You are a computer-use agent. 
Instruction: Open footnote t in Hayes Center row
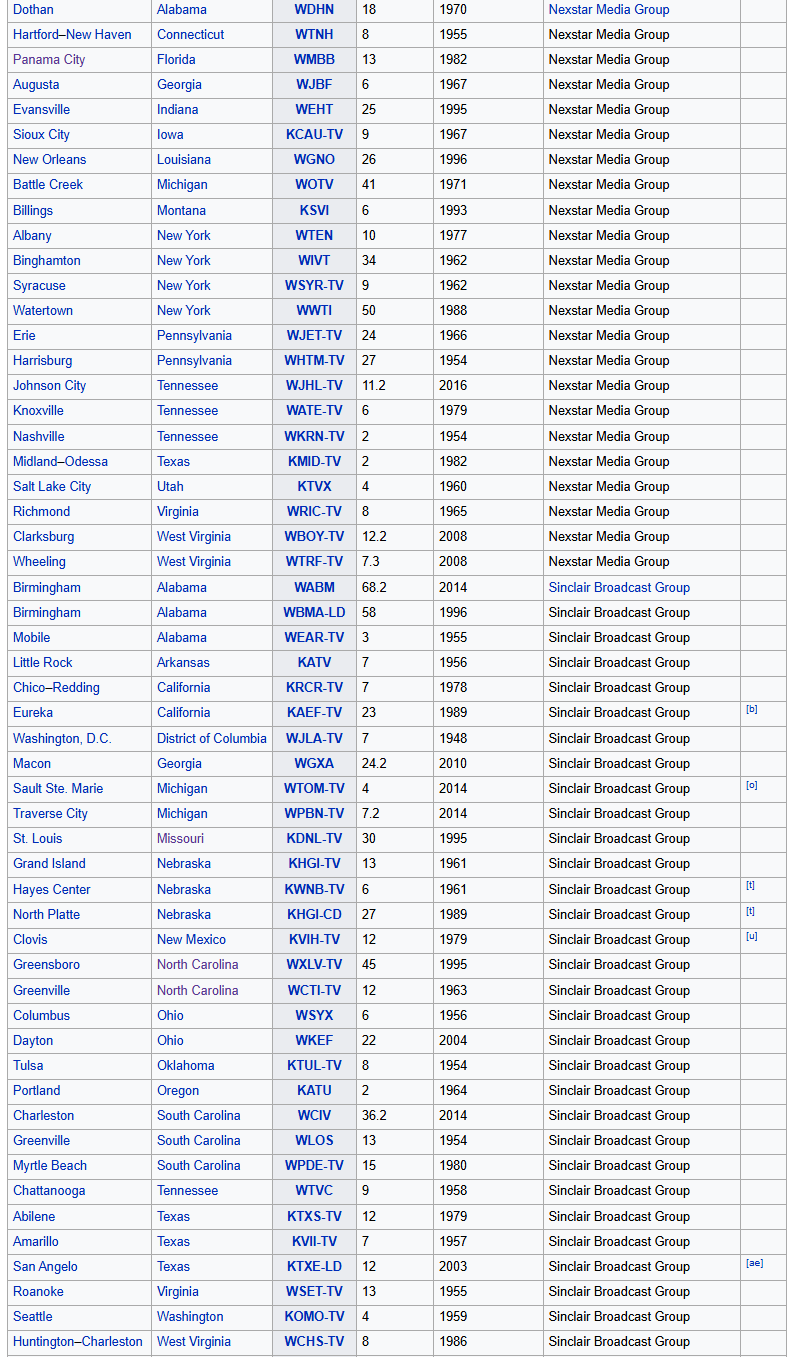click(750, 886)
